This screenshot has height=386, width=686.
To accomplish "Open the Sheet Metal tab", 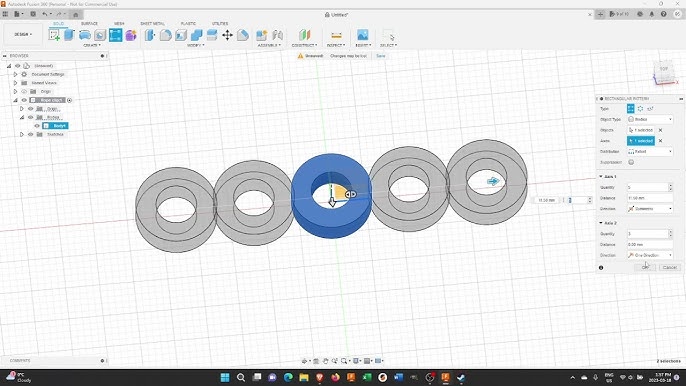I will click(152, 23).
